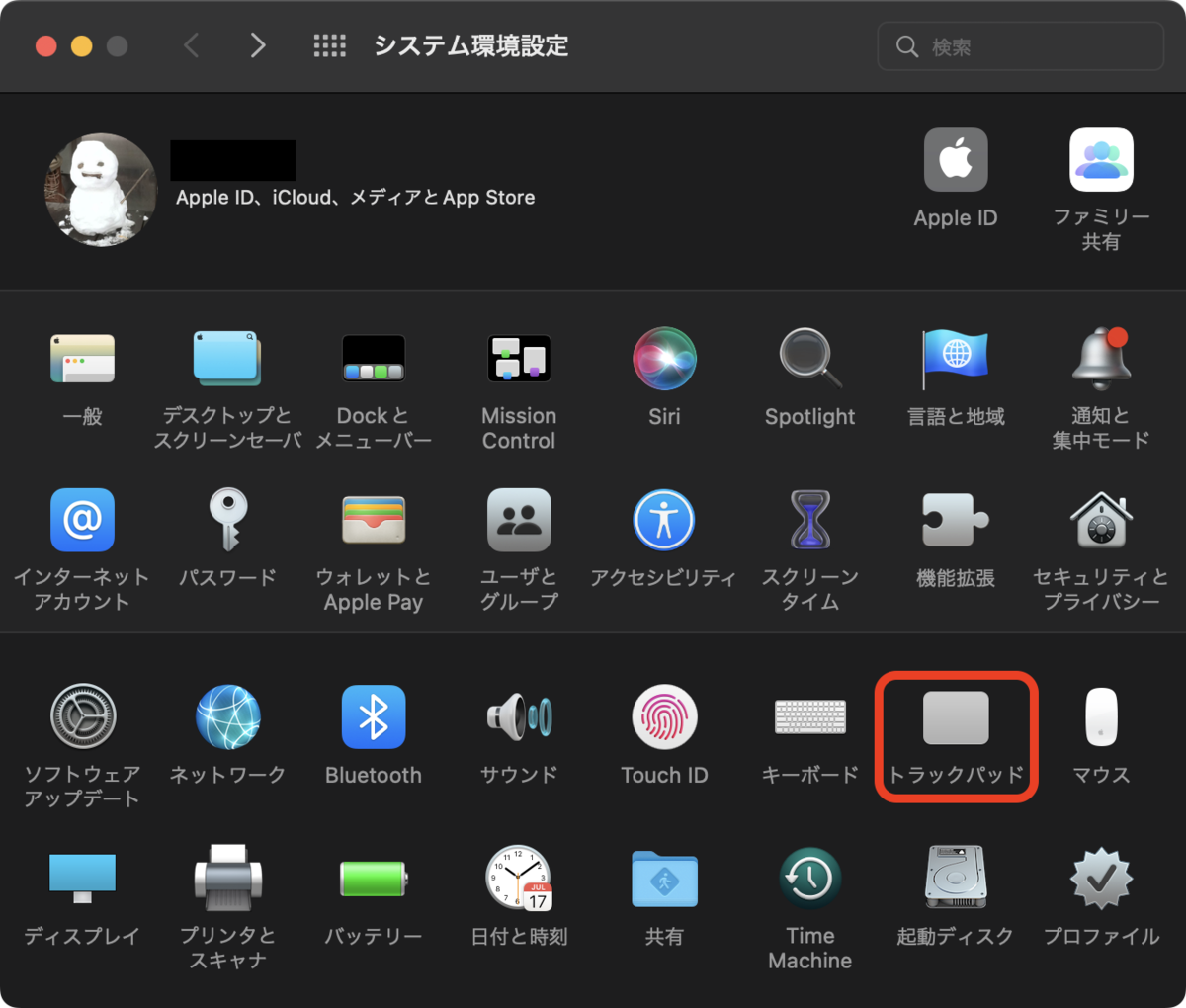Open ウォレットとApple Pay preferences
1186x1008 pixels.
click(374, 520)
